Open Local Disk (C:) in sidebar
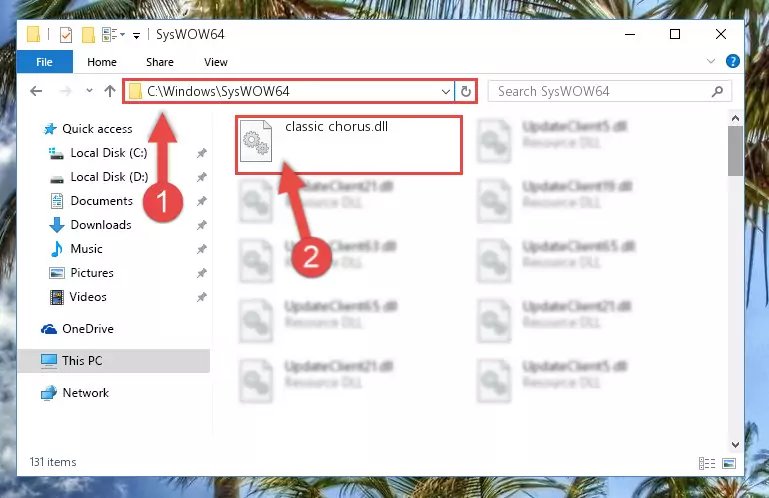This screenshot has width=769, height=498. [x=98, y=153]
